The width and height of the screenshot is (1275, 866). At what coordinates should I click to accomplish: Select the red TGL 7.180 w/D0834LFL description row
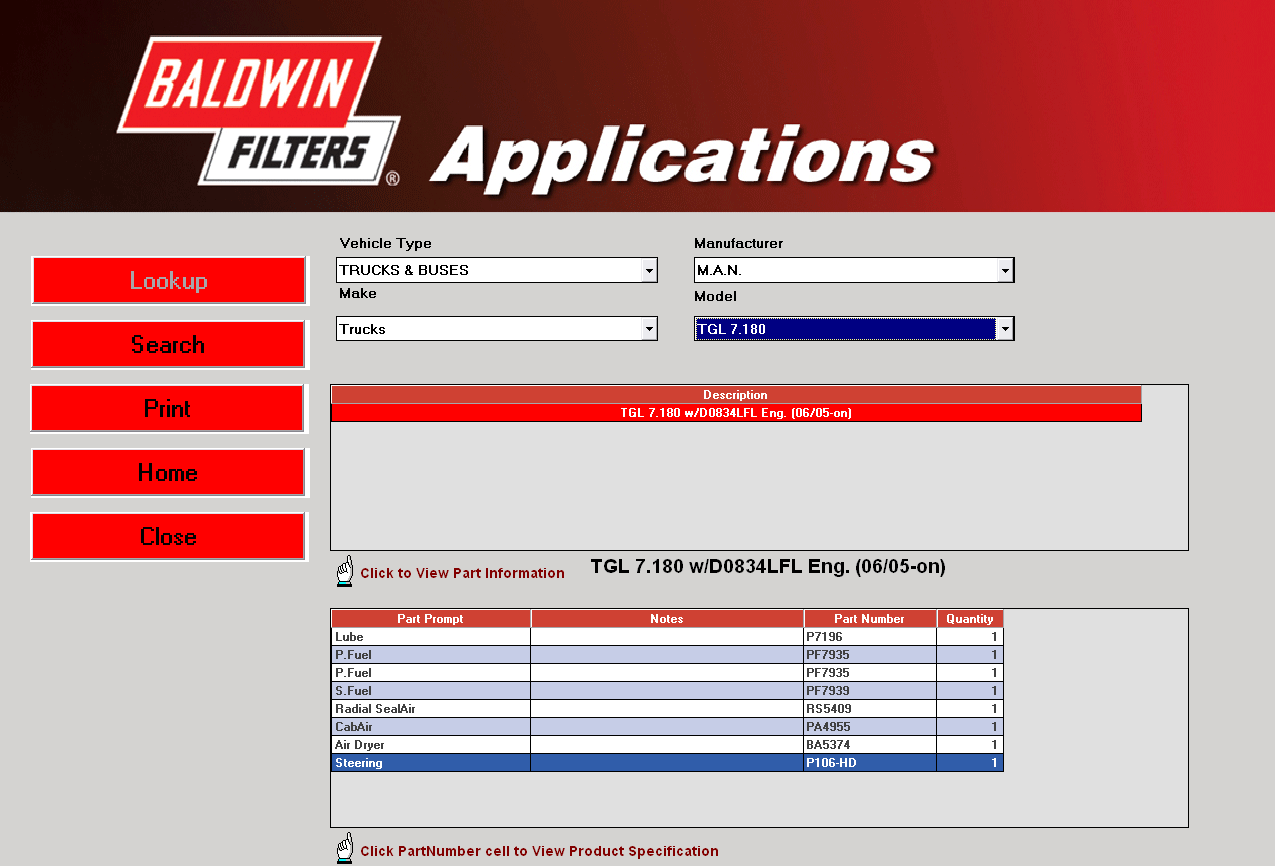pos(736,413)
